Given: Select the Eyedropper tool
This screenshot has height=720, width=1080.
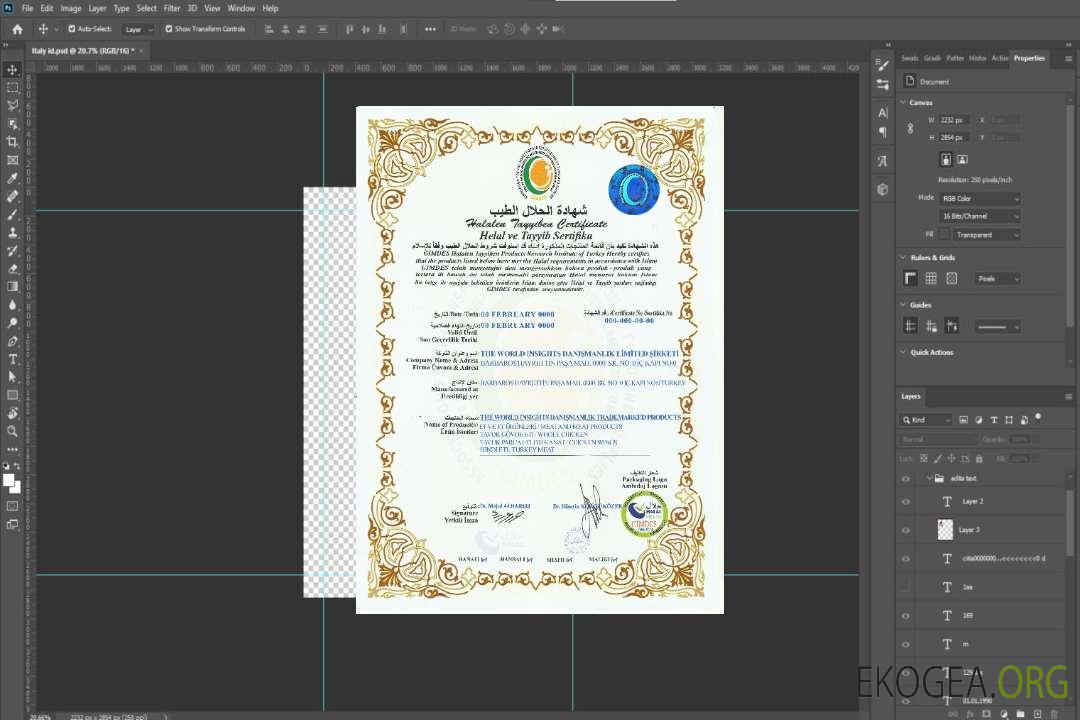Looking at the screenshot, I should [x=12, y=178].
